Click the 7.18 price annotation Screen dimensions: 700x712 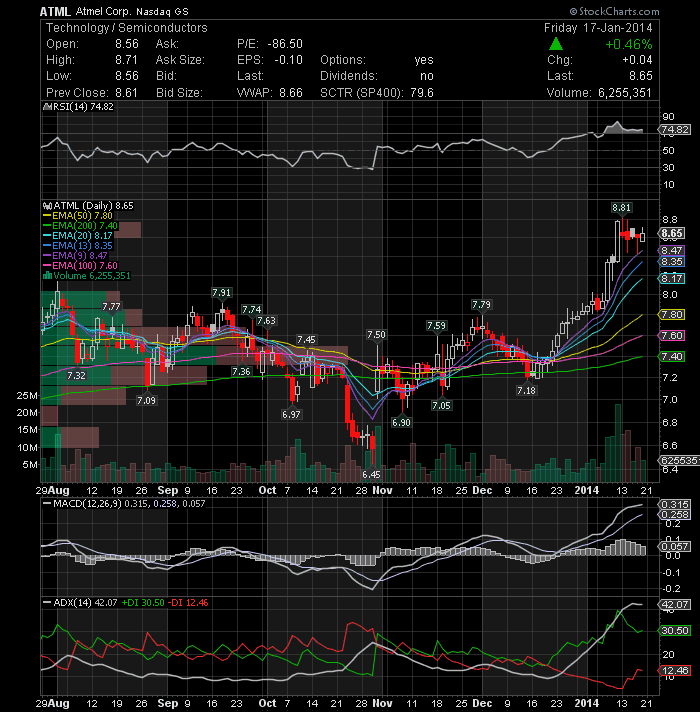tap(526, 391)
